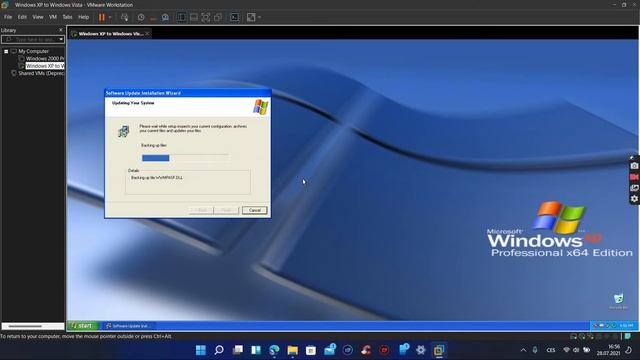The width and height of the screenshot is (640, 360).
Task: Click the CES input language indicator
Action: (551, 350)
